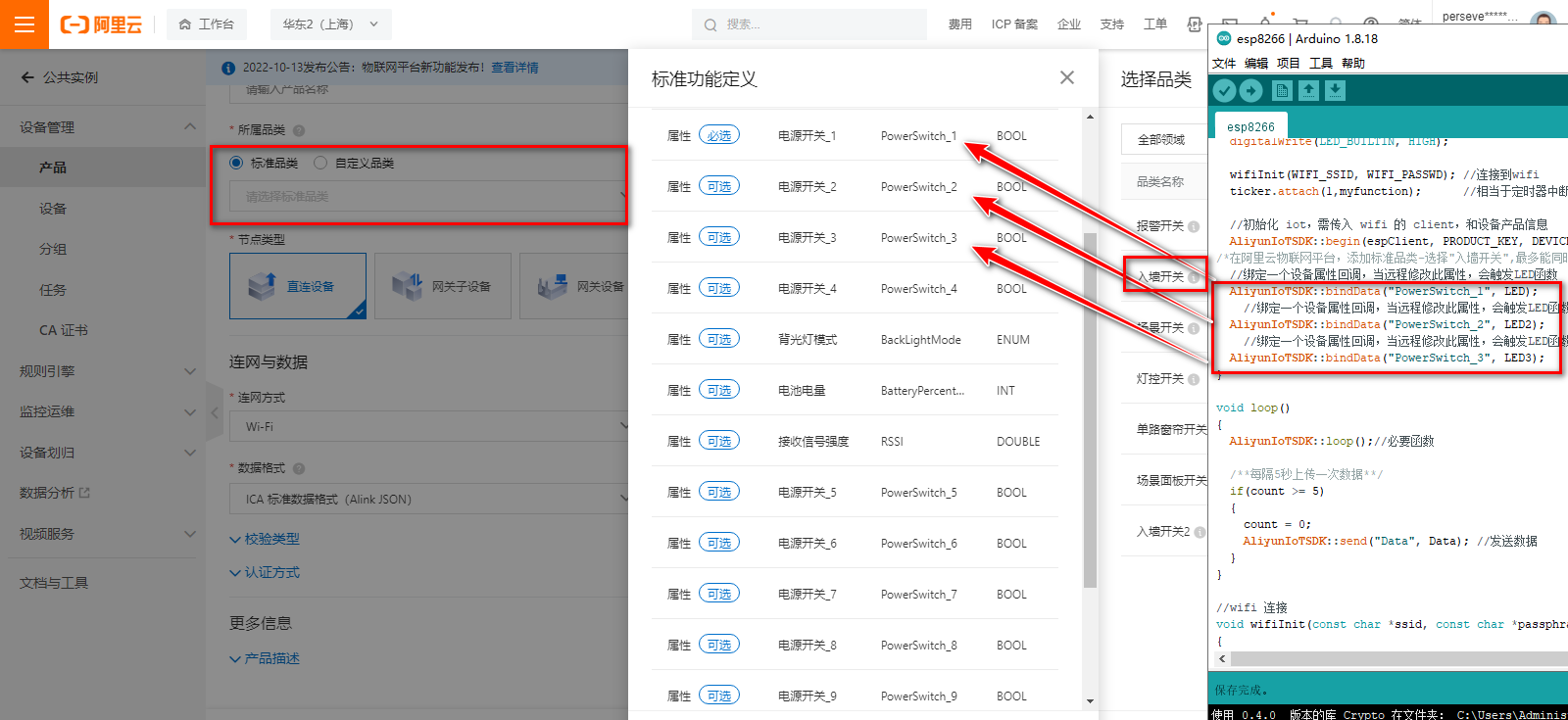Click 费用 in the top navigation
The image size is (1568, 720).
coord(960,24)
